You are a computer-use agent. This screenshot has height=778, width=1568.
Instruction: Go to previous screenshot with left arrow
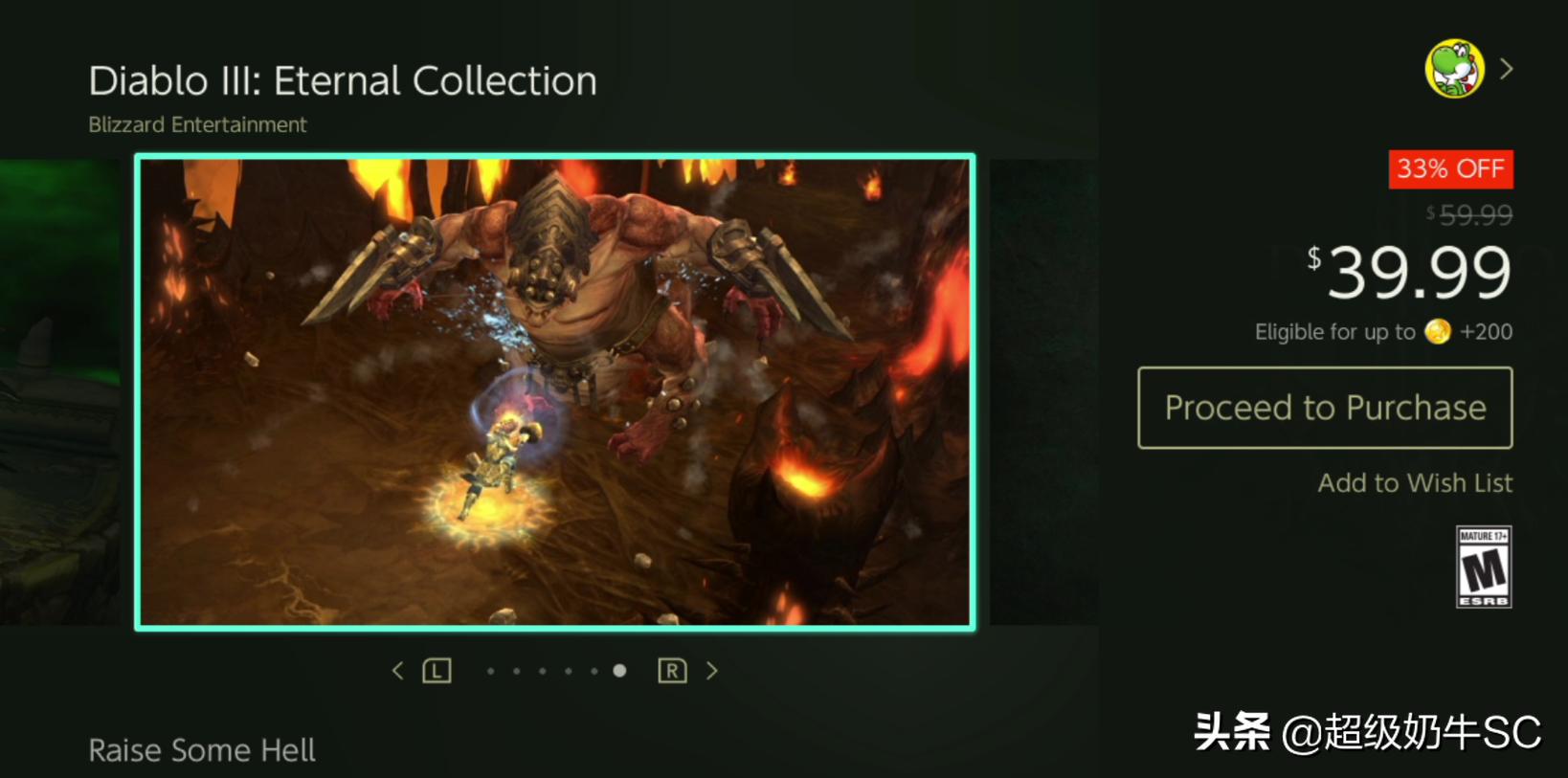tap(398, 671)
